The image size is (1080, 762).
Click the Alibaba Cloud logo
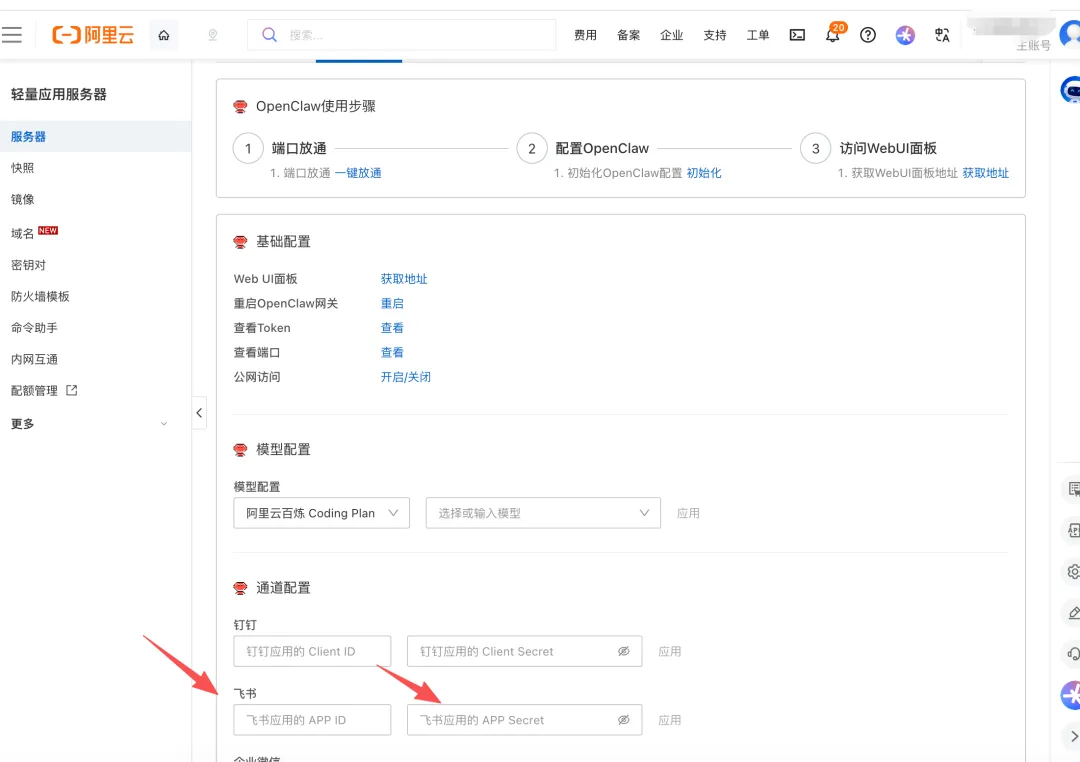pyautogui.click(x=93, y=34)
